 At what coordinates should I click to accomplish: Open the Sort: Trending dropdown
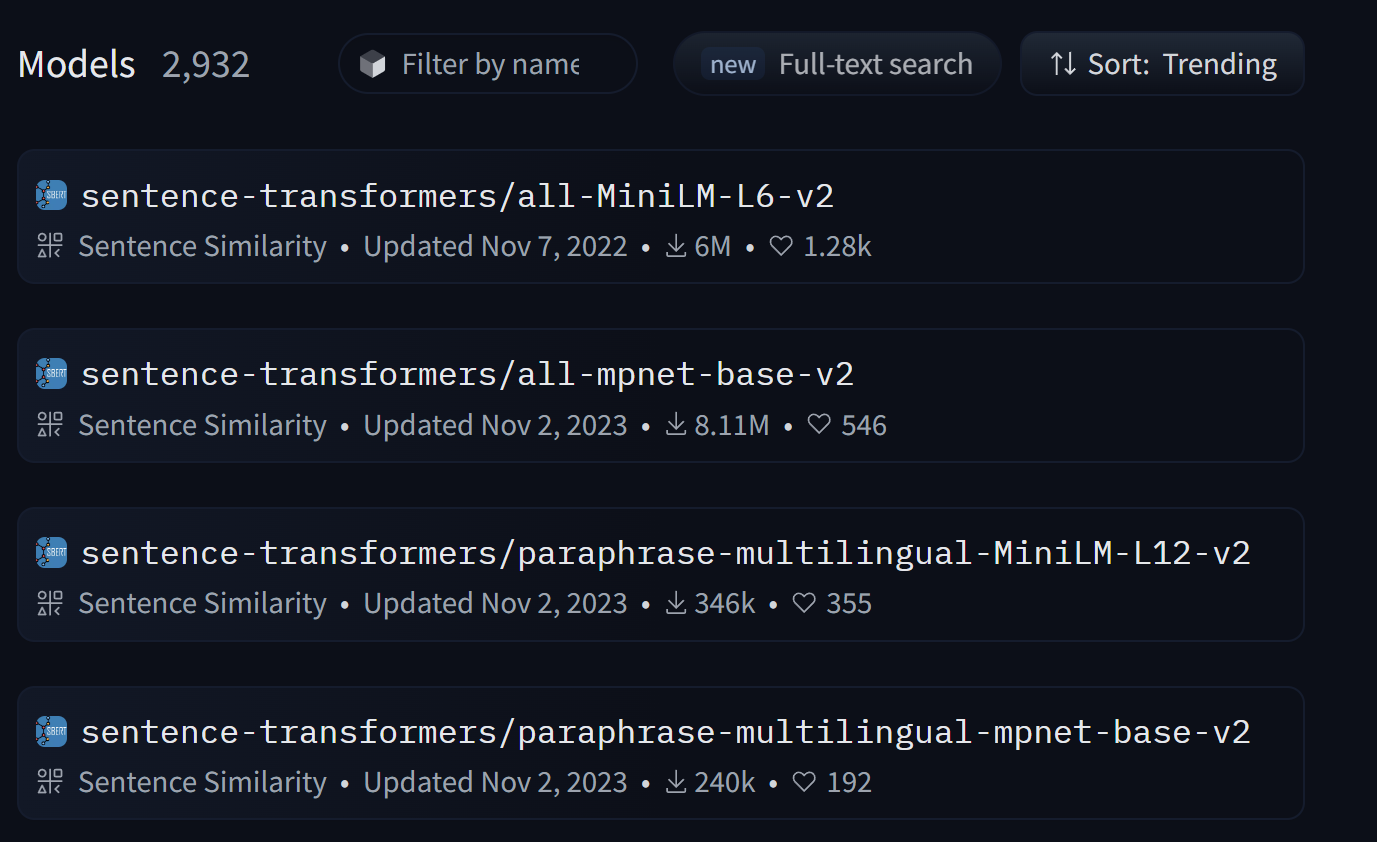[1162, 65]
